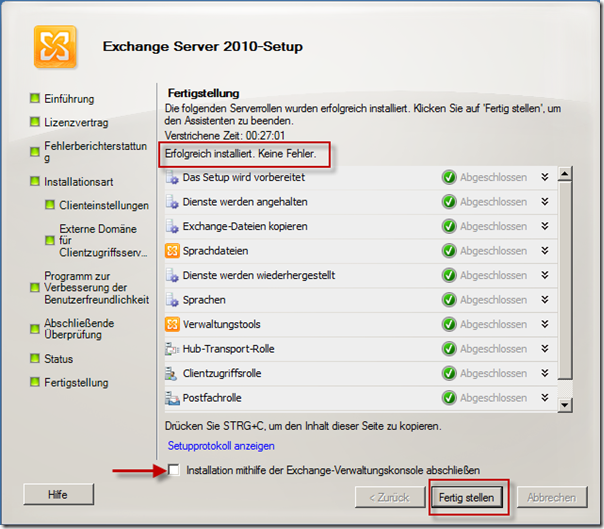Click the 'Fertig stellen' button
604x529 pixels.
point(466,497)
